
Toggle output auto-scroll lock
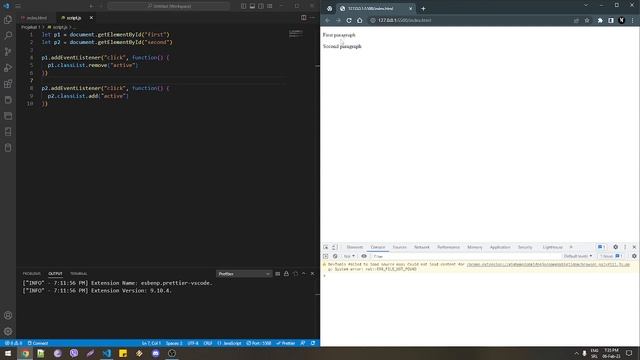point(286,273)
